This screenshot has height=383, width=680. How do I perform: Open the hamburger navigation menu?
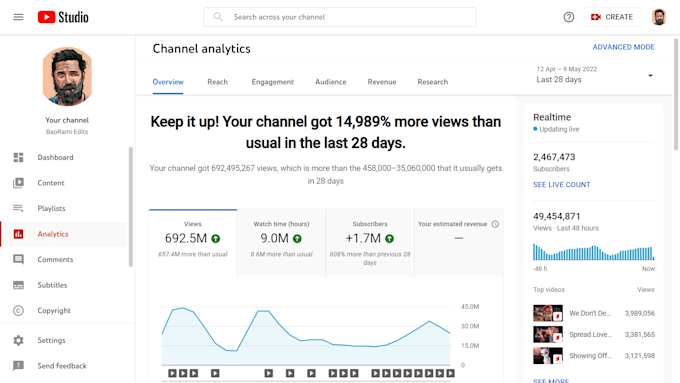pyautogui.click(x=18, y=17)
